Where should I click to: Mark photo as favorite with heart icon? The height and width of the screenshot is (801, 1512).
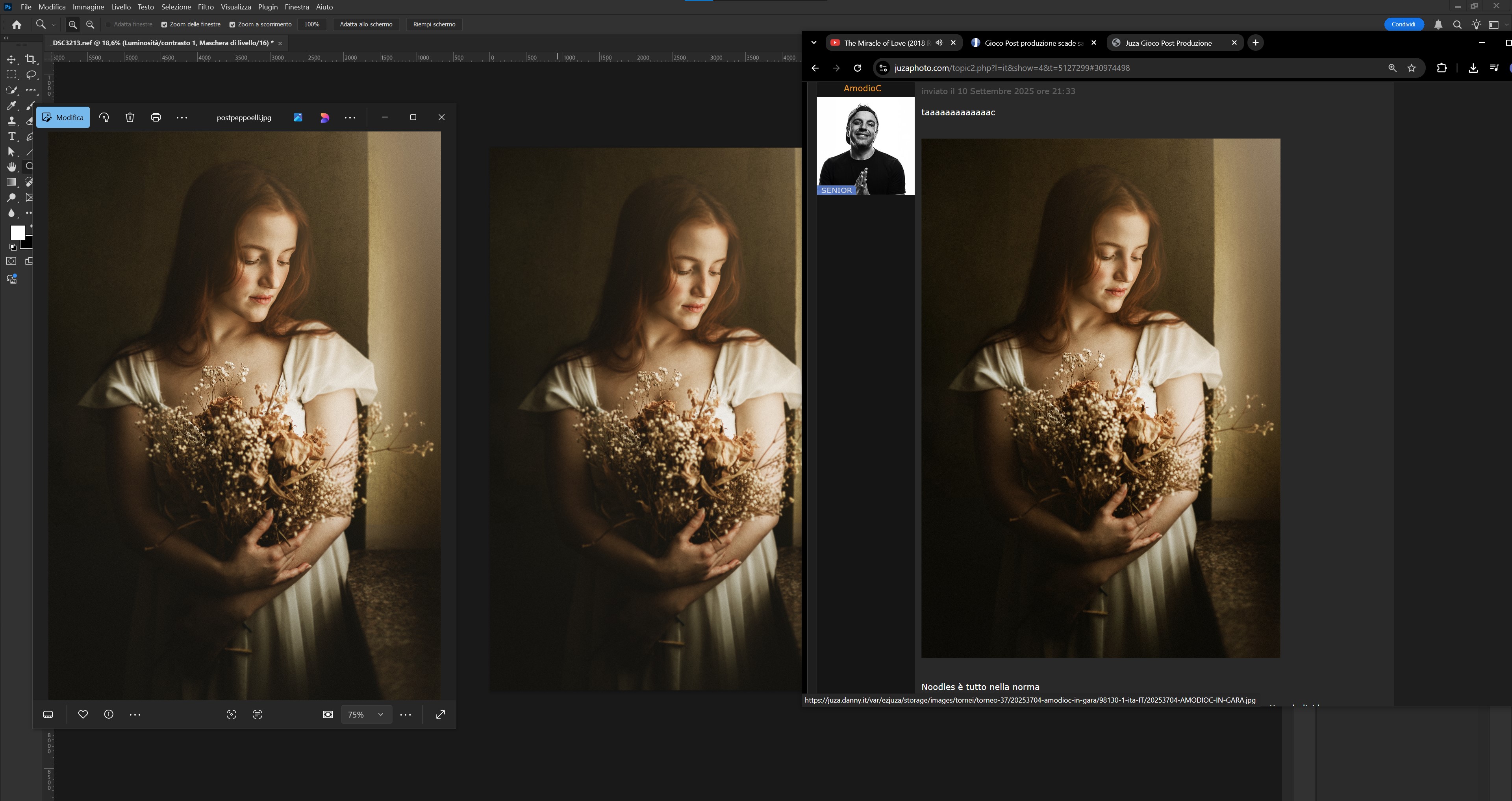click(x=83, y=714)
